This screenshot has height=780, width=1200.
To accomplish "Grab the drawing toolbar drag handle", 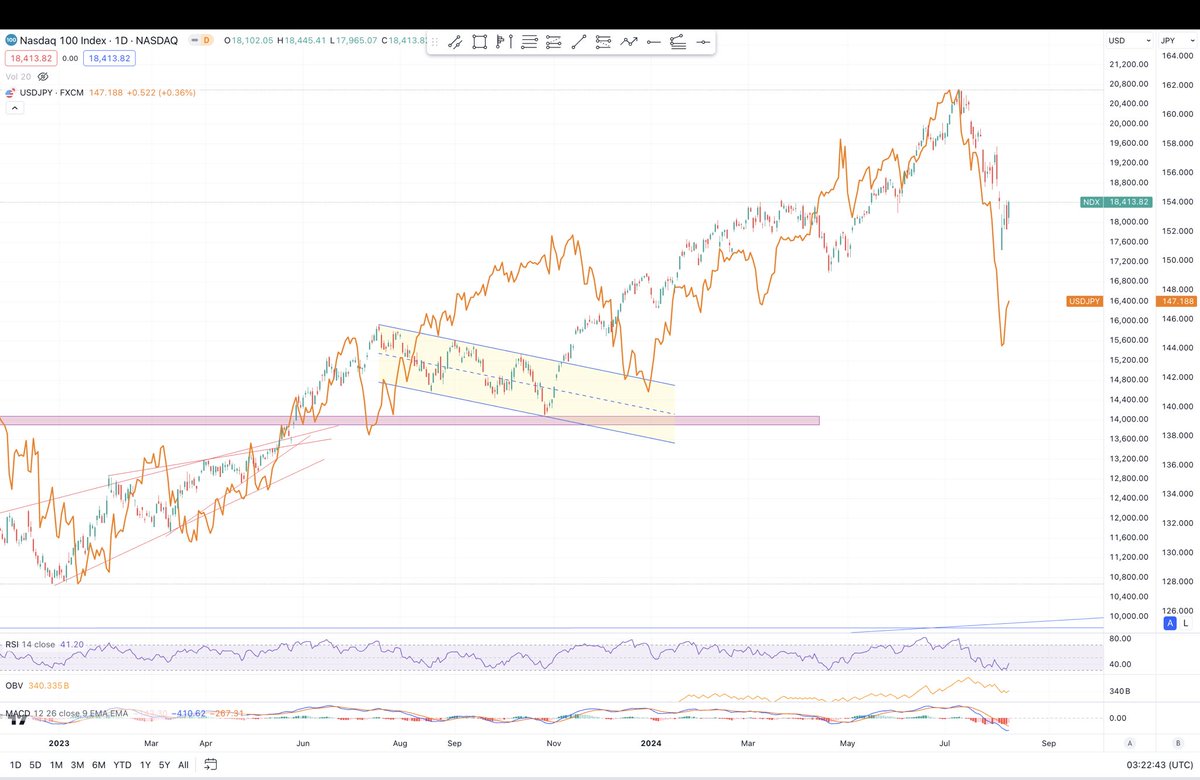I will coord(435,41).
